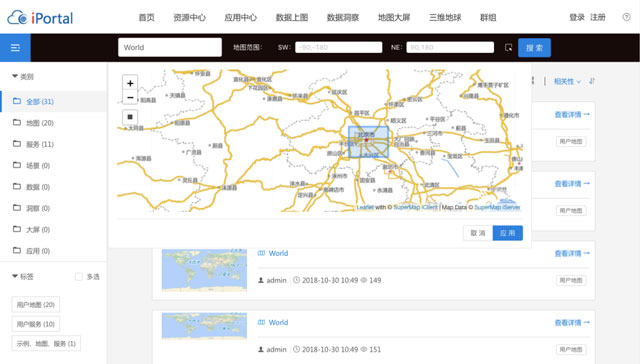
Task: Click the NE coordinates input field
Action: point(450,47)
